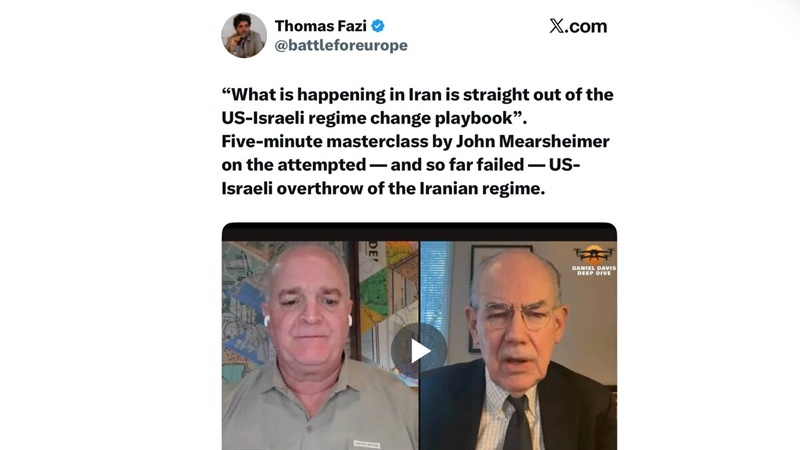Open the Thomas Fazi display name
The width and height of the screenshot is (800, 450).
coord(321,26)
